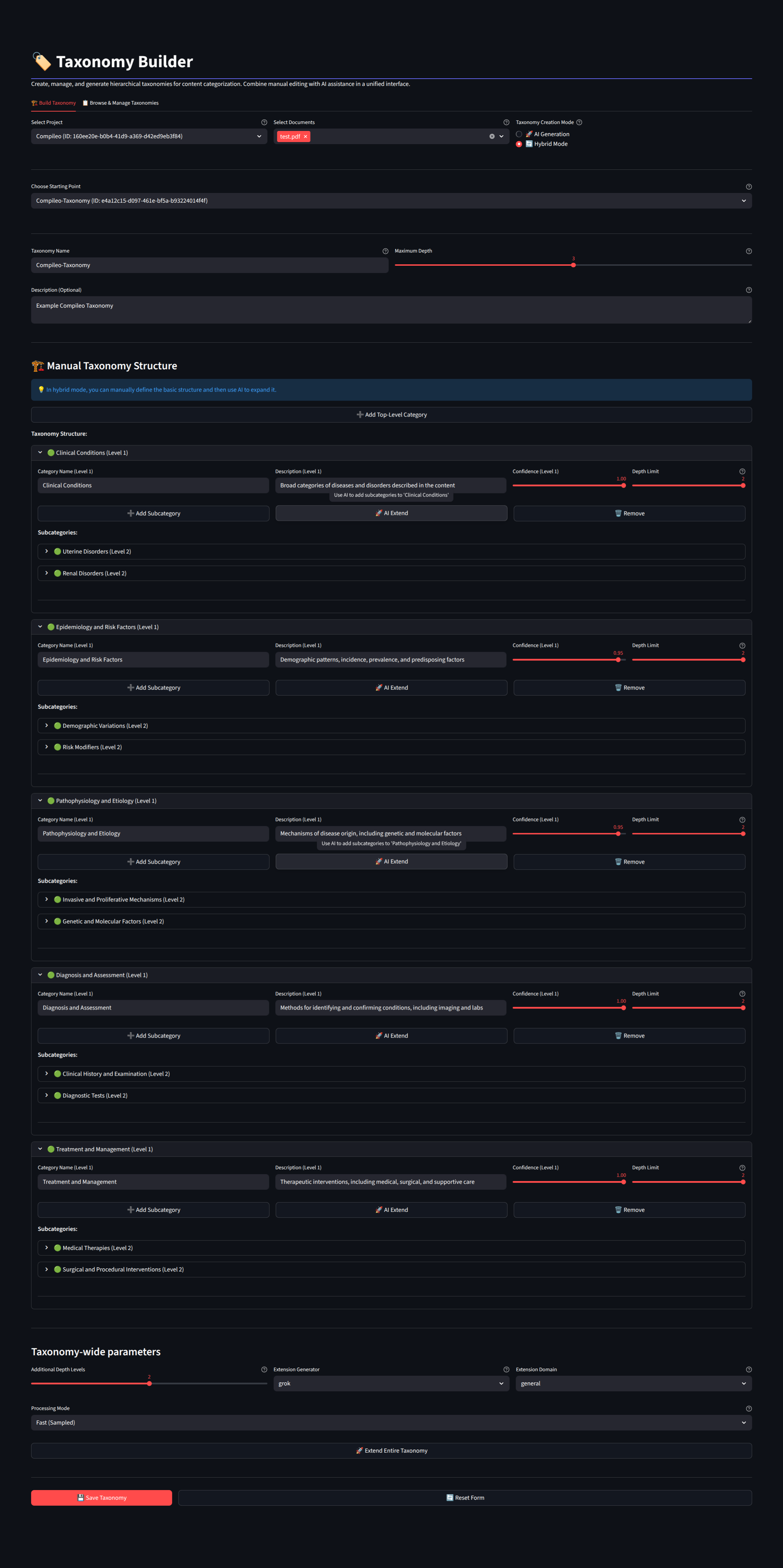This screenshot has width=783, height=1568.
Task: Open the Select Documents dropdown arrow
Action: click(501, 136)
